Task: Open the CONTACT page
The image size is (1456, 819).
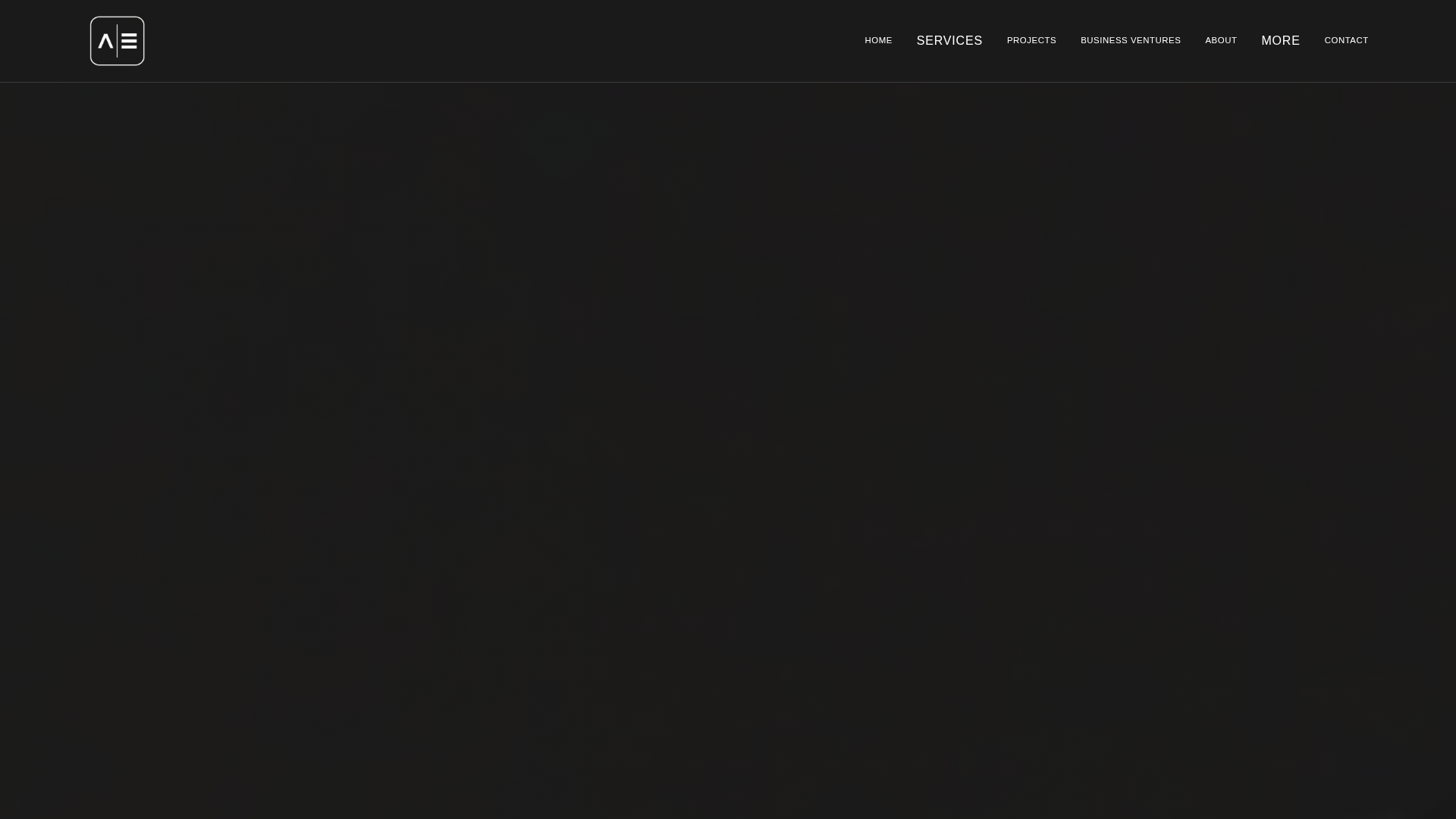Action: click(1345, 40)
